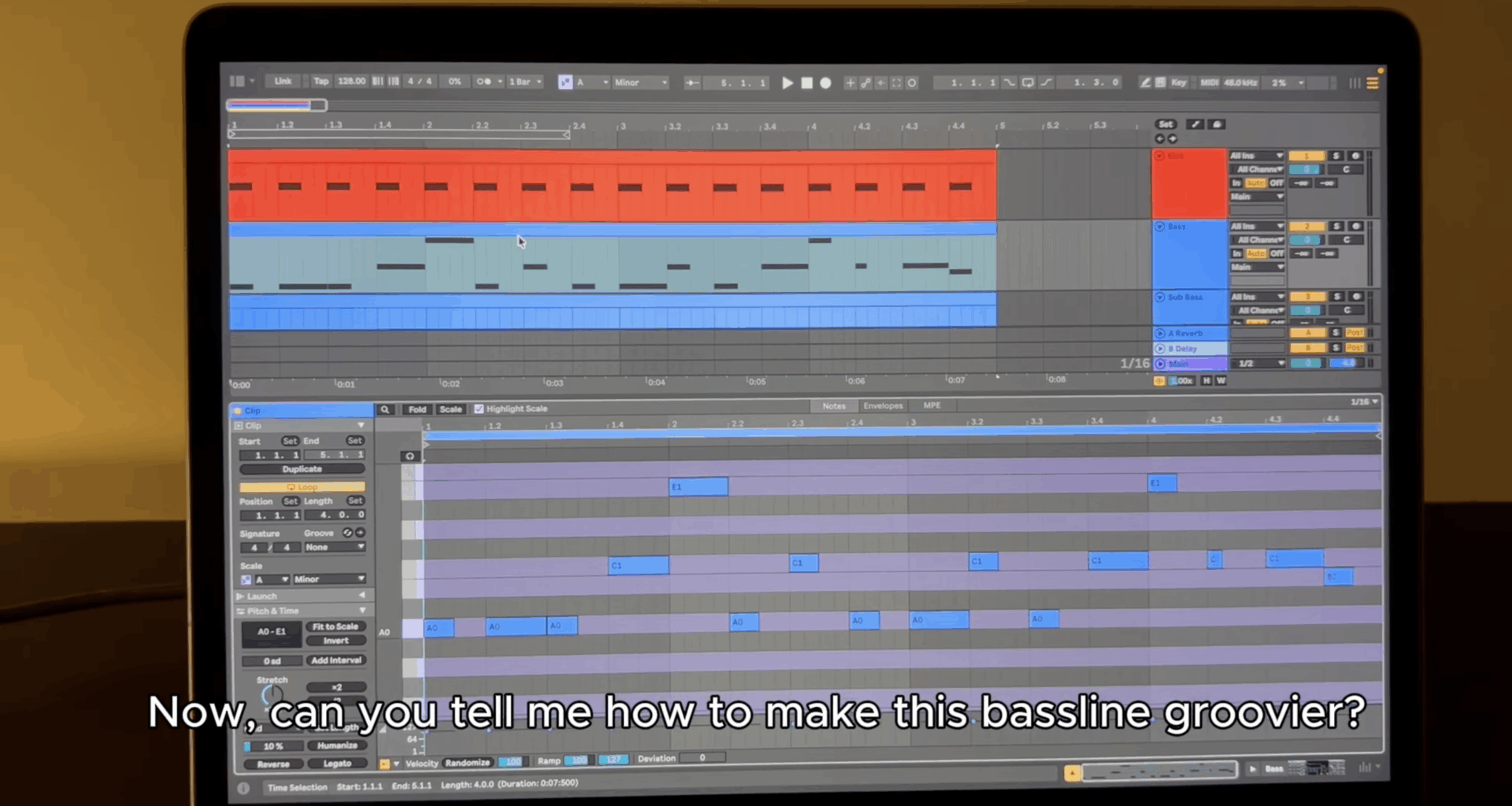Image resolution: width=1512 pixels, height=806 pixels.
Task: Click the Humanize button
Action: (x=338, y=745)
